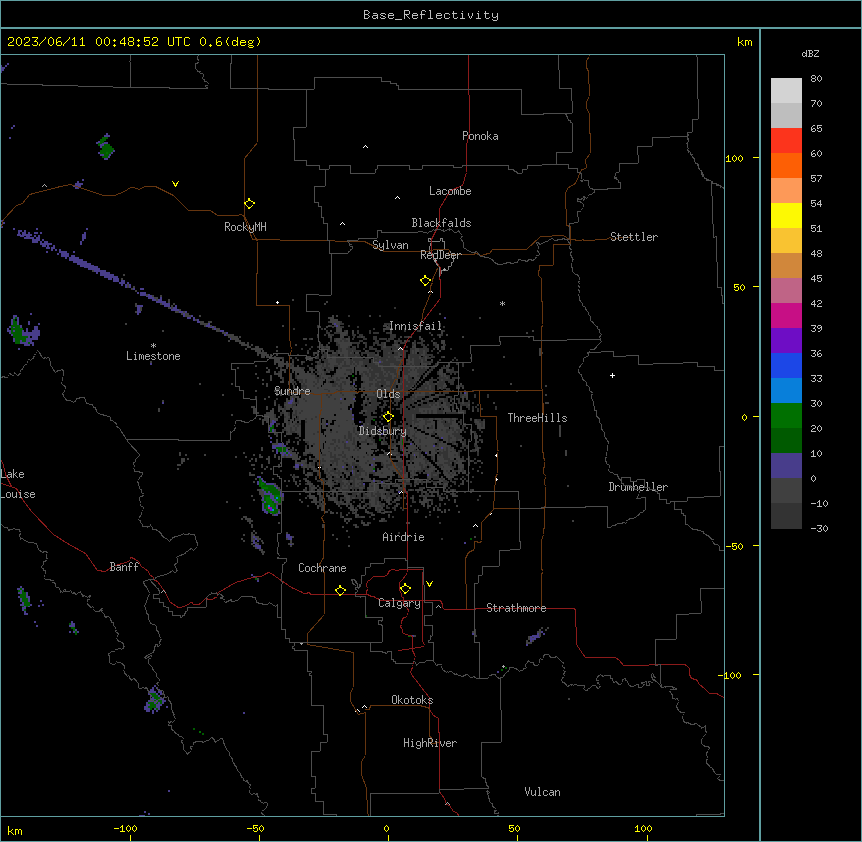Click the km unit label in the top right

[744, 42]
